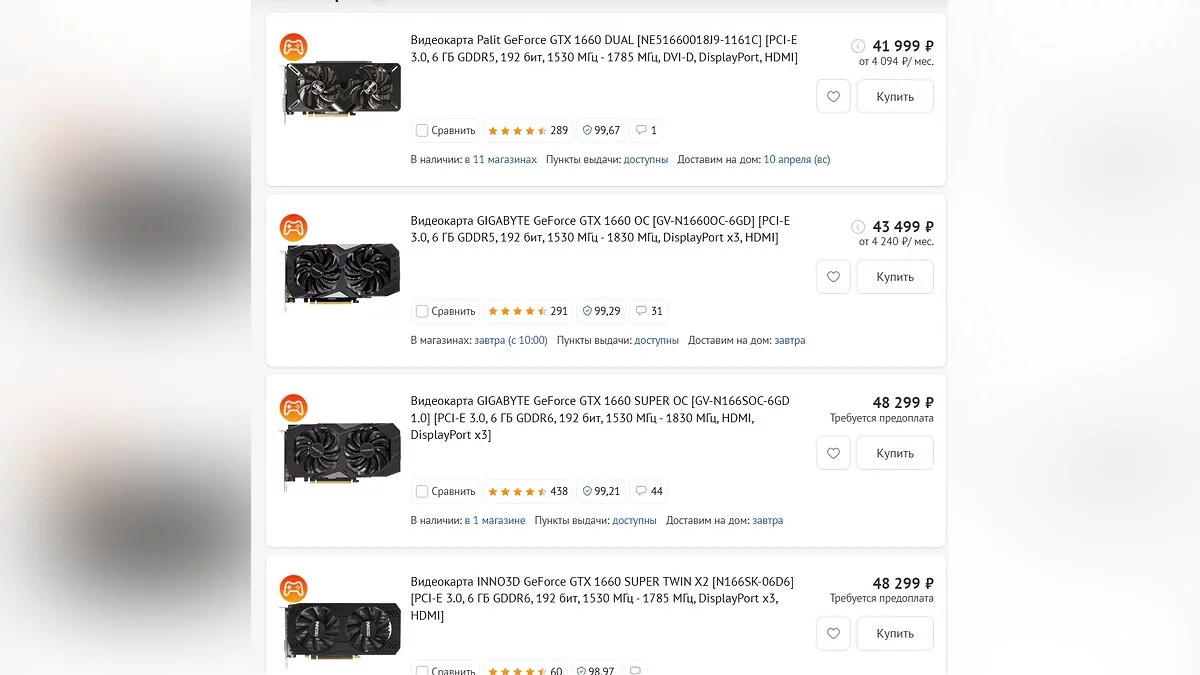Open the 'в 11 магазинах' availability link
The image size is (1200, 675).
(500, 160)
